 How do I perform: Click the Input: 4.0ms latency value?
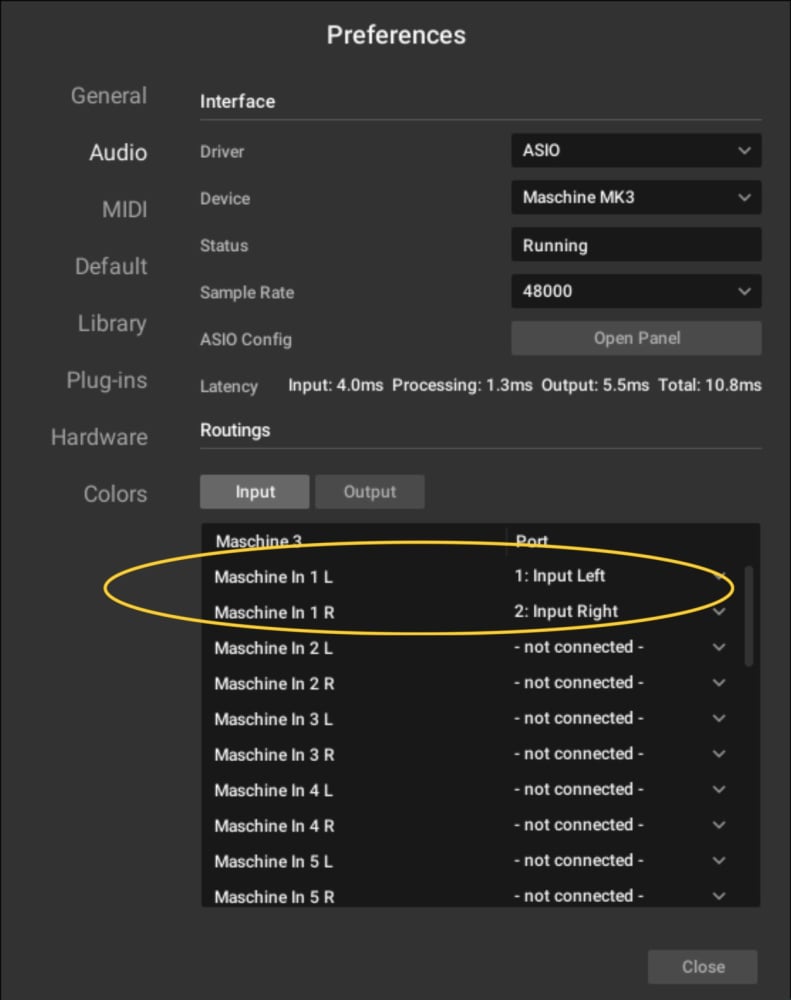[336, 385]
